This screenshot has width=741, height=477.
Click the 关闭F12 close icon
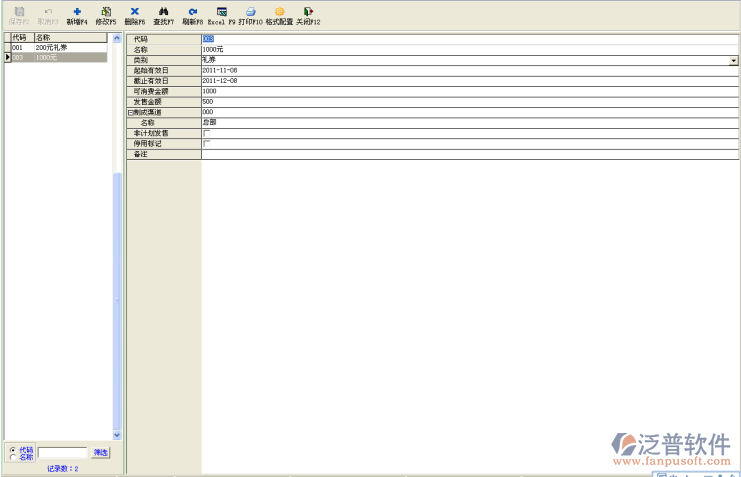tap(308, 12)
